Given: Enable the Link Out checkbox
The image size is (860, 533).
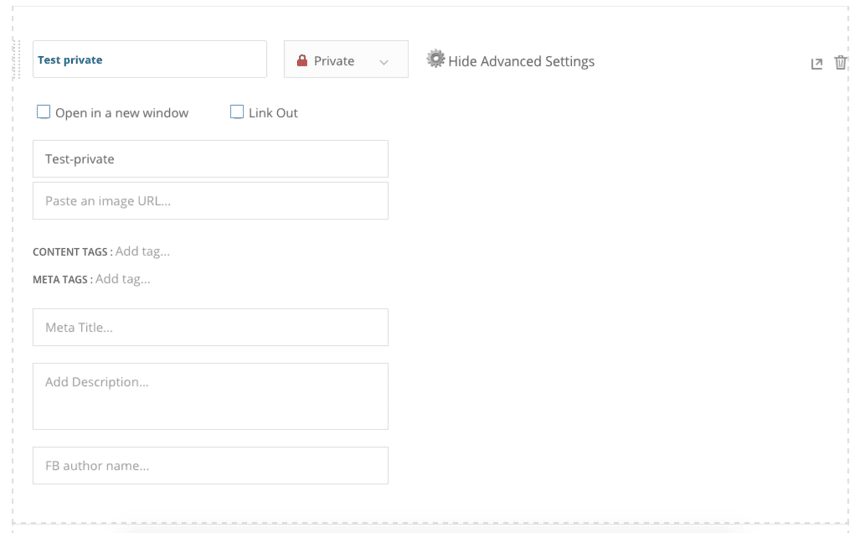Looking at the screenshot, I should (x=237, y=112).
